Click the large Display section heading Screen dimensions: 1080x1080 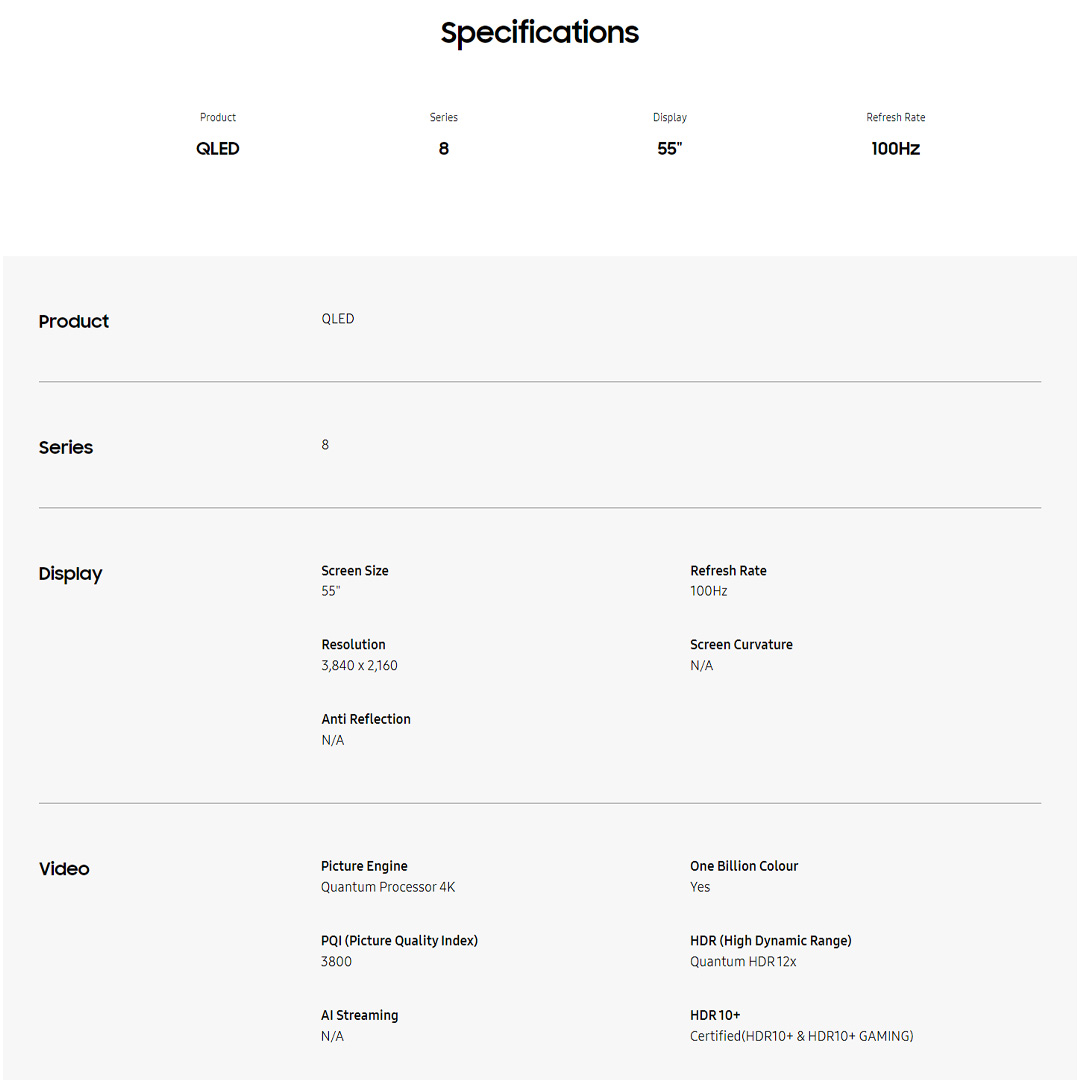pyautogui.click(x=70, y=574)
